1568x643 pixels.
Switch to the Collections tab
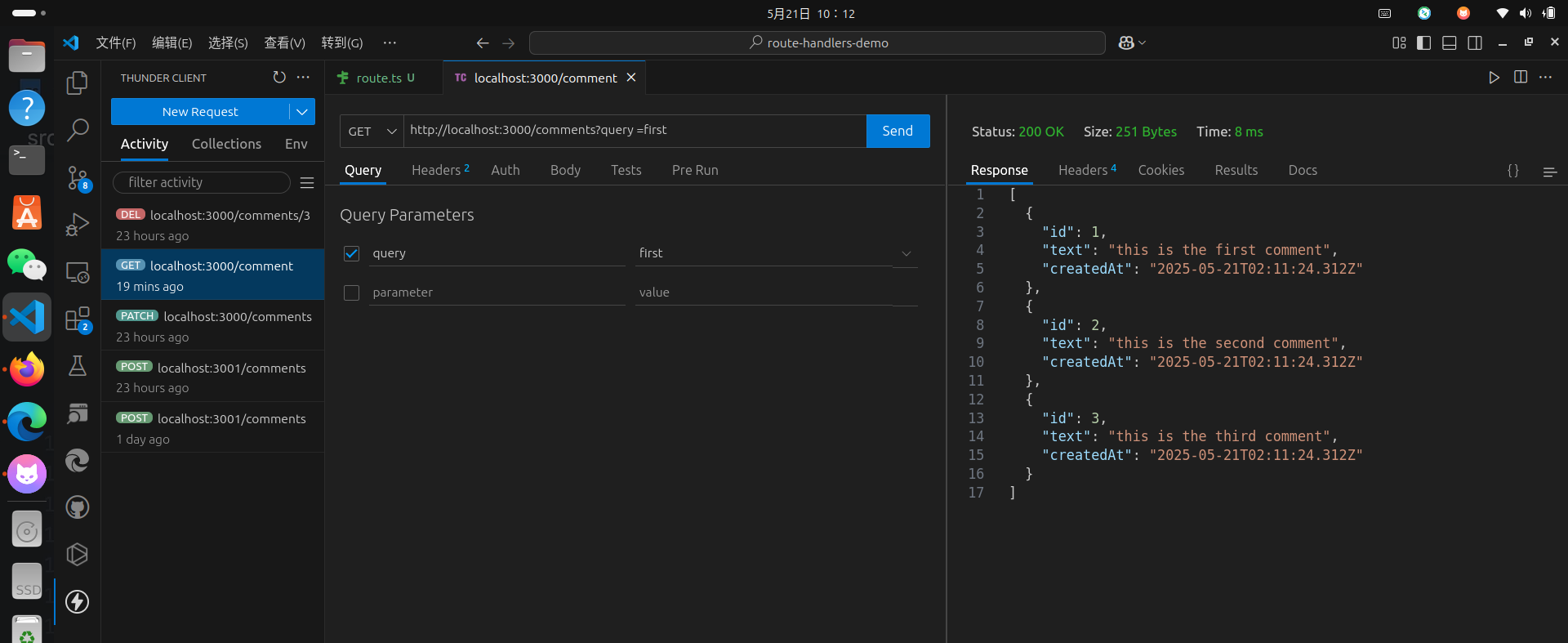coord(226,144)
